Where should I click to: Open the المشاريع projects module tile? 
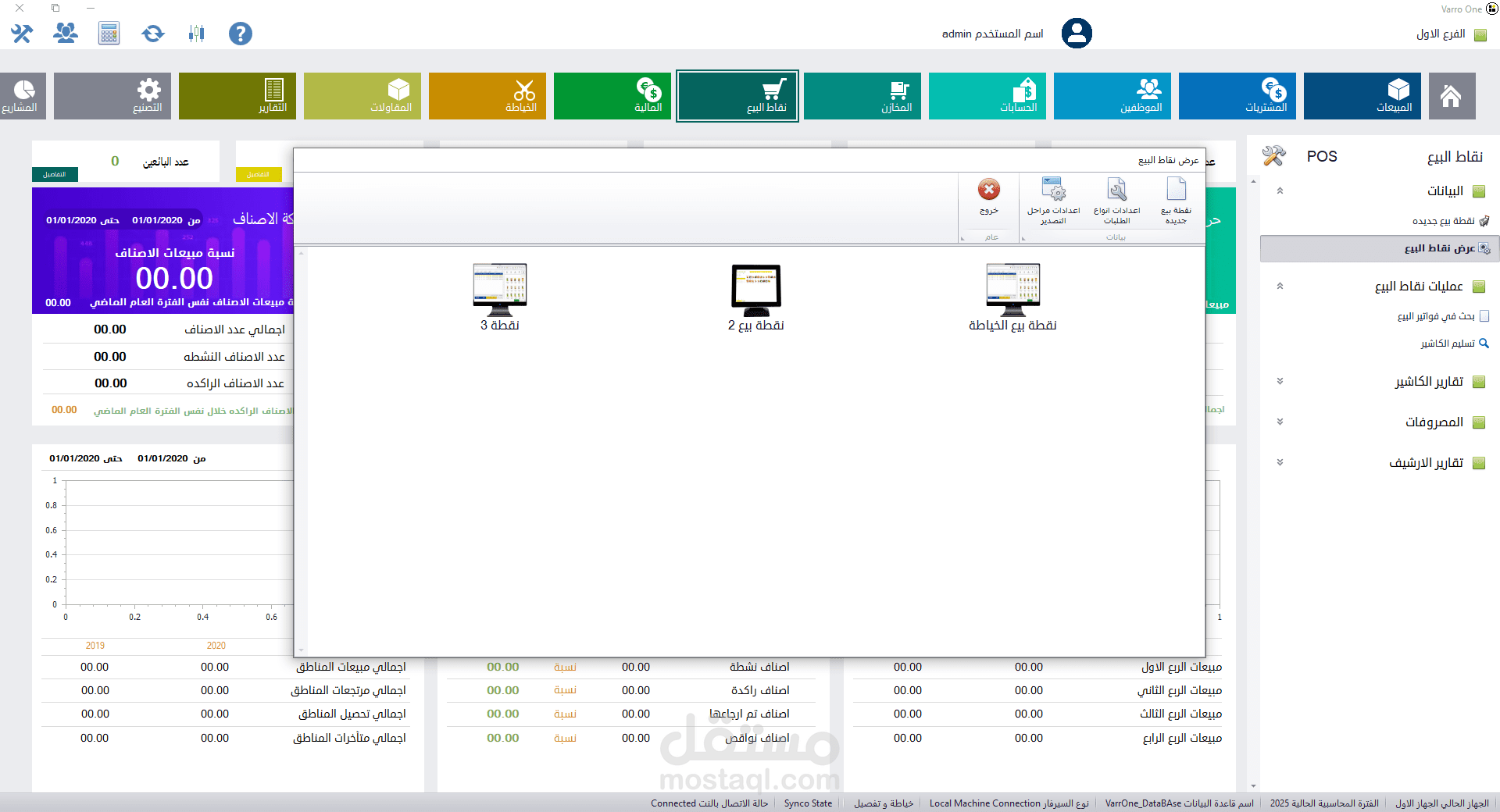pos(23,96)
